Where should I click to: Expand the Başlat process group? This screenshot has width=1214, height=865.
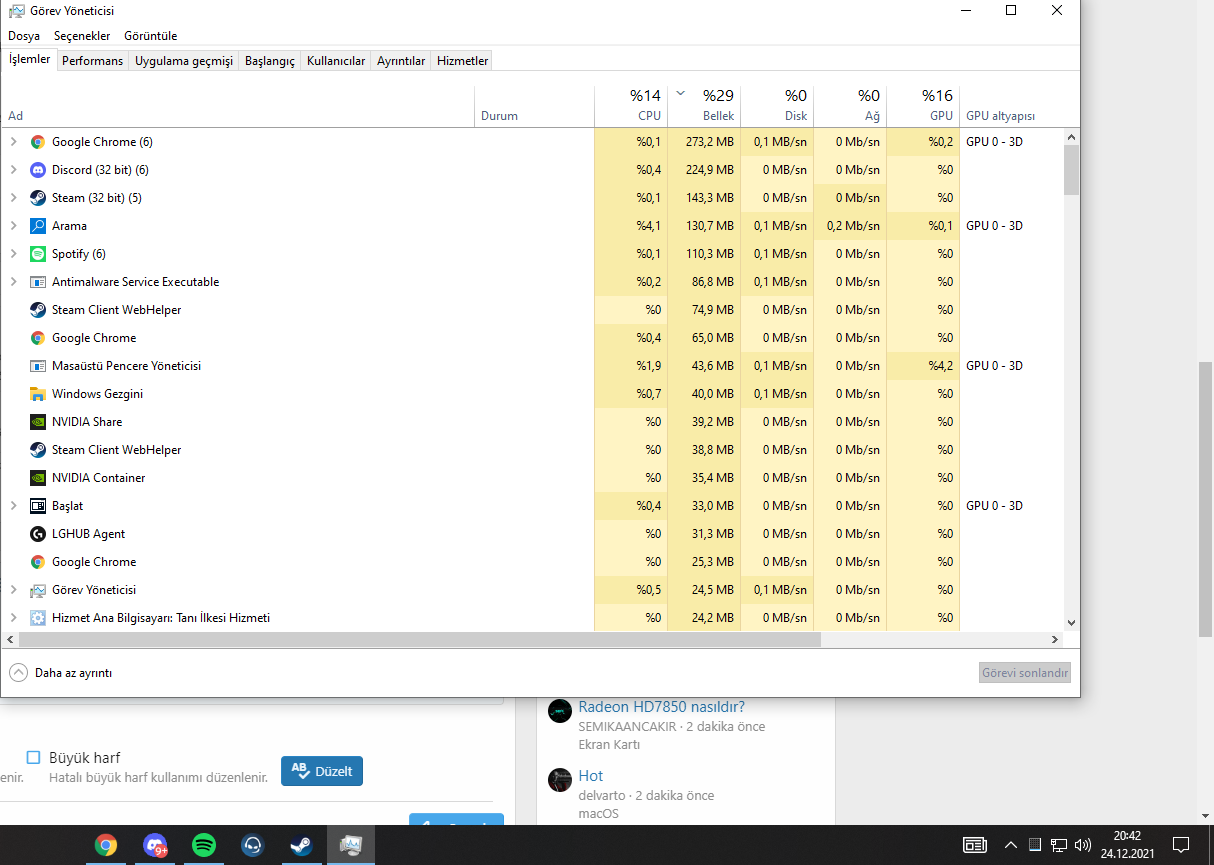13,506
